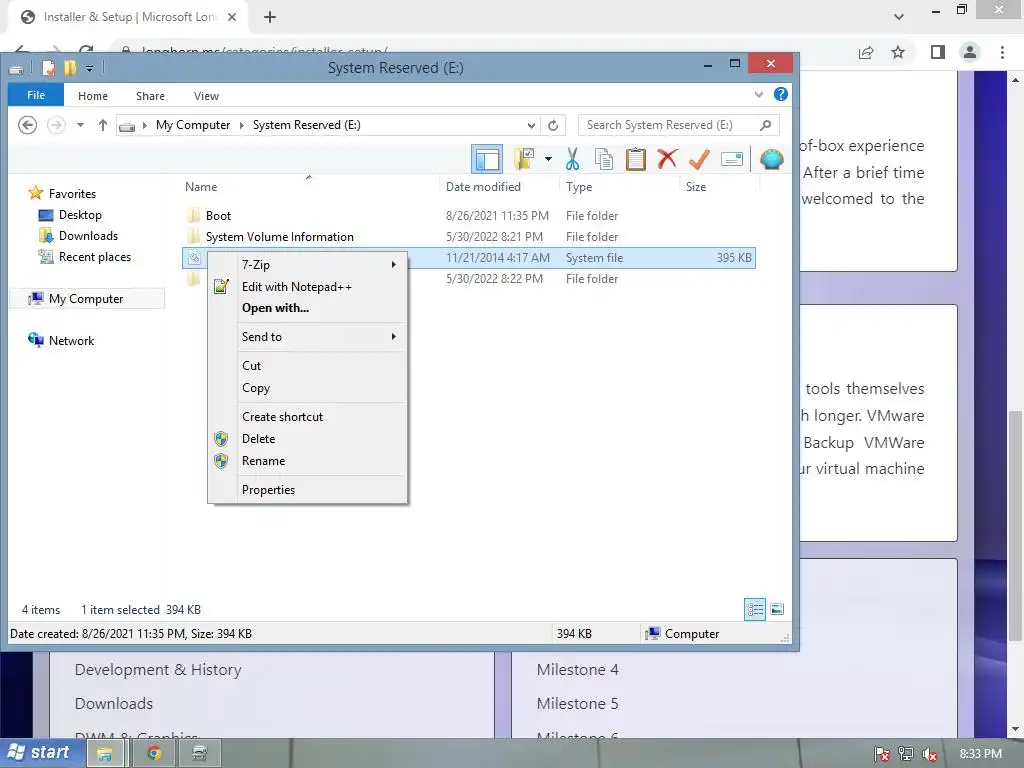The height and width of the screenshot is (768, 1024).
Task: Select Cut from the context menu
Action: point(308,366)
